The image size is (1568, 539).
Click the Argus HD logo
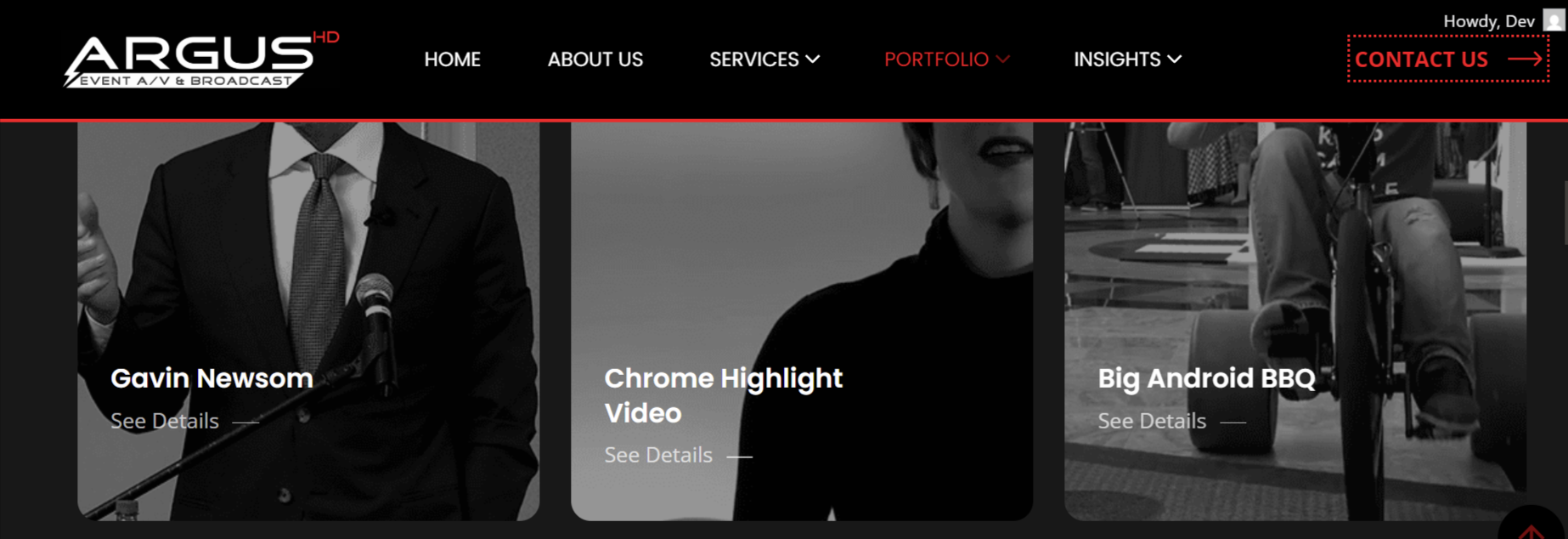tap(201, 60)
